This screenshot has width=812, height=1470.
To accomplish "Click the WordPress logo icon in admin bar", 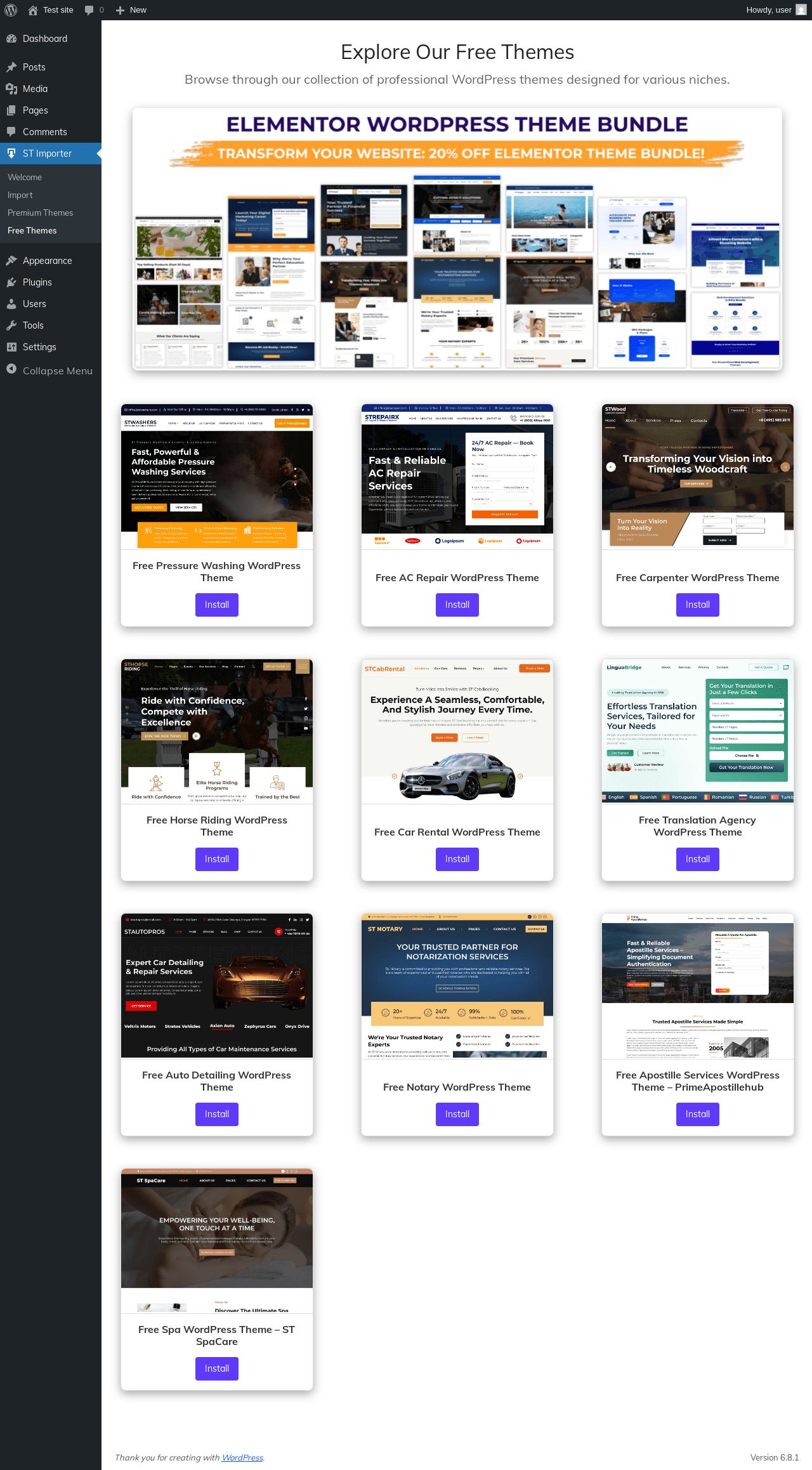I will [11, 10].
